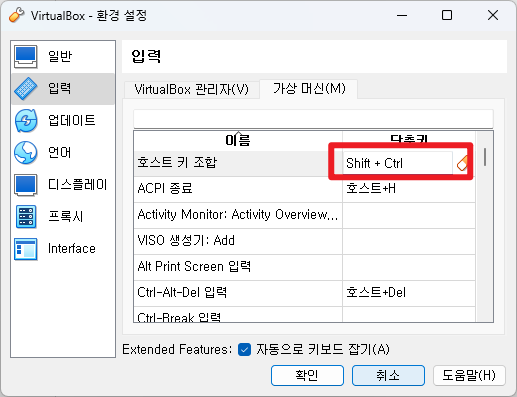Switch to VirtualBox 관리자(V) tab
The height and width of the screenshot is (397, 517).
click(191, 89)
